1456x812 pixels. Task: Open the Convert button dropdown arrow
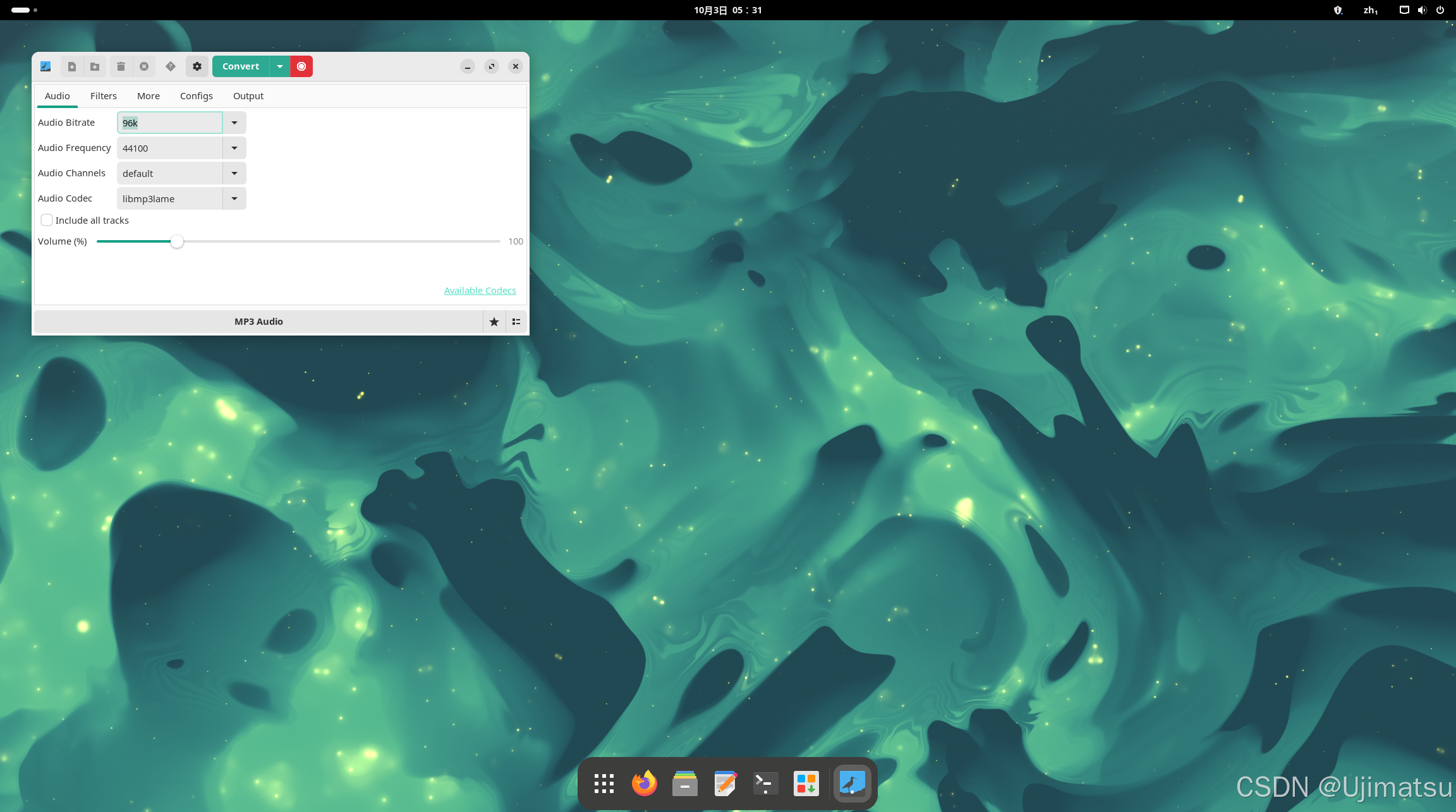pos(280,66)
